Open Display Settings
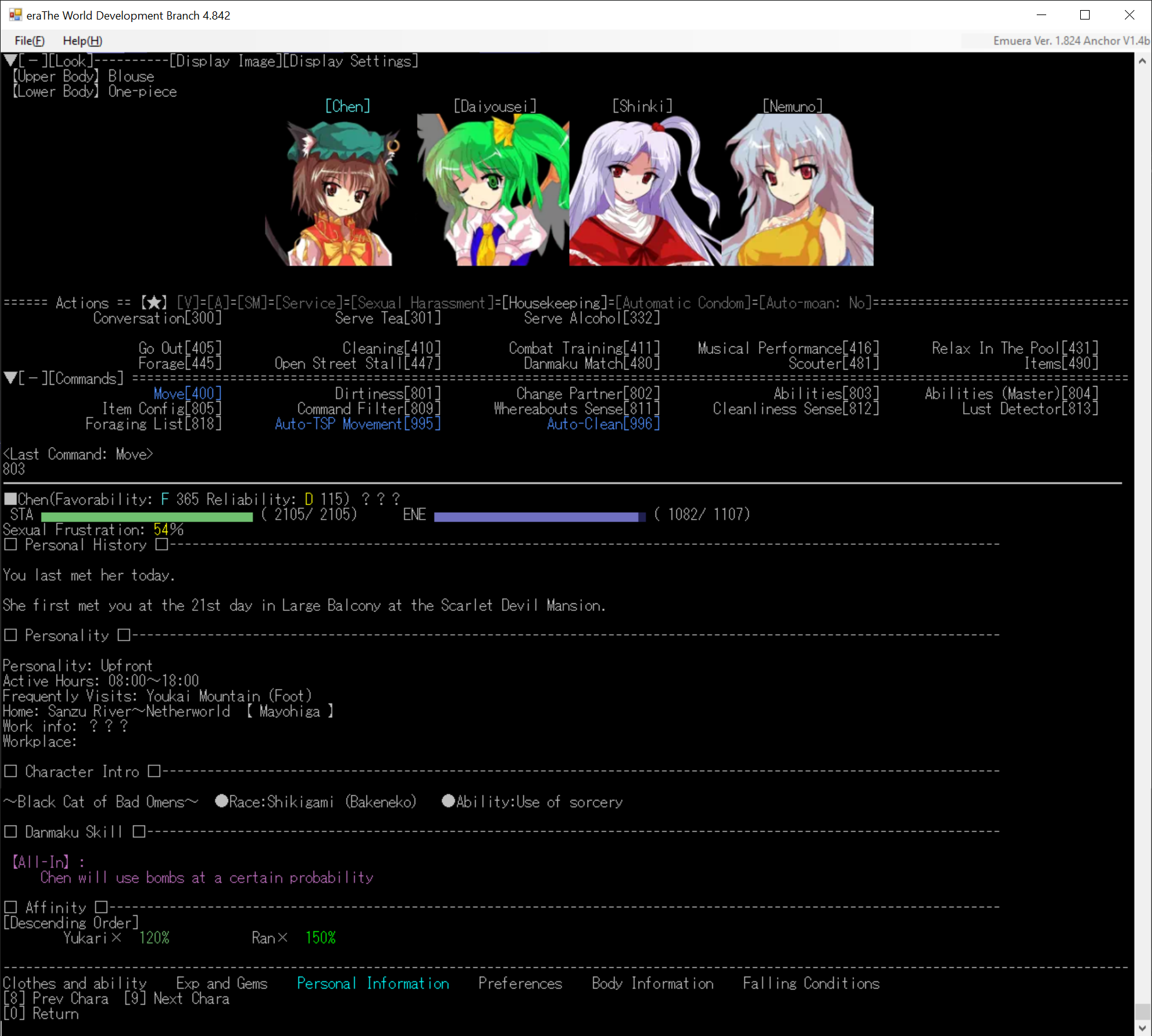The width and height of the screenshot is (1152, 1036). (x=351, y=61)
